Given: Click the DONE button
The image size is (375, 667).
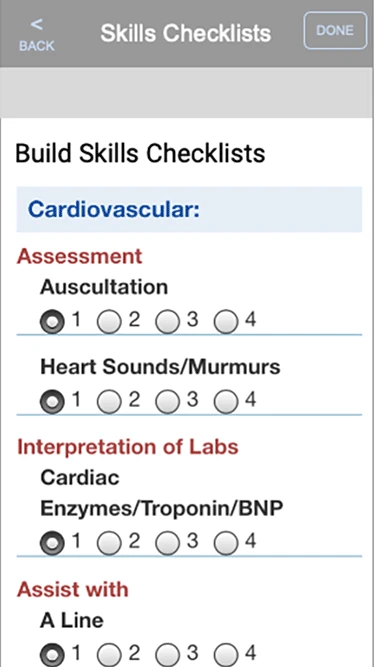Looking at the screenshot, I should point(335,31).
